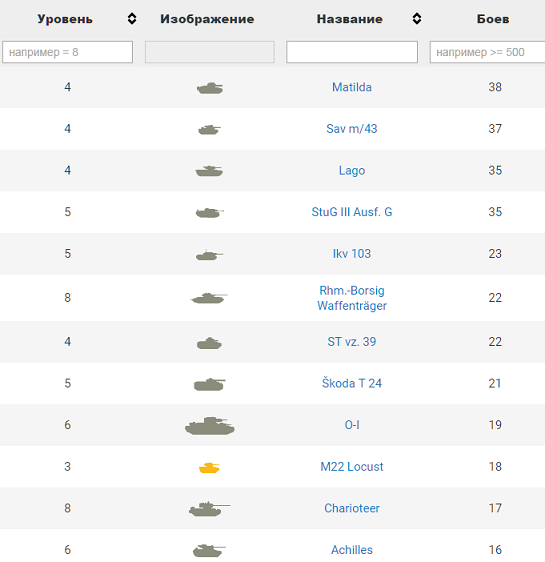The image size is (545, 562).
Task: Select level 6 in O-I row
Action: (x=68, y=425)
